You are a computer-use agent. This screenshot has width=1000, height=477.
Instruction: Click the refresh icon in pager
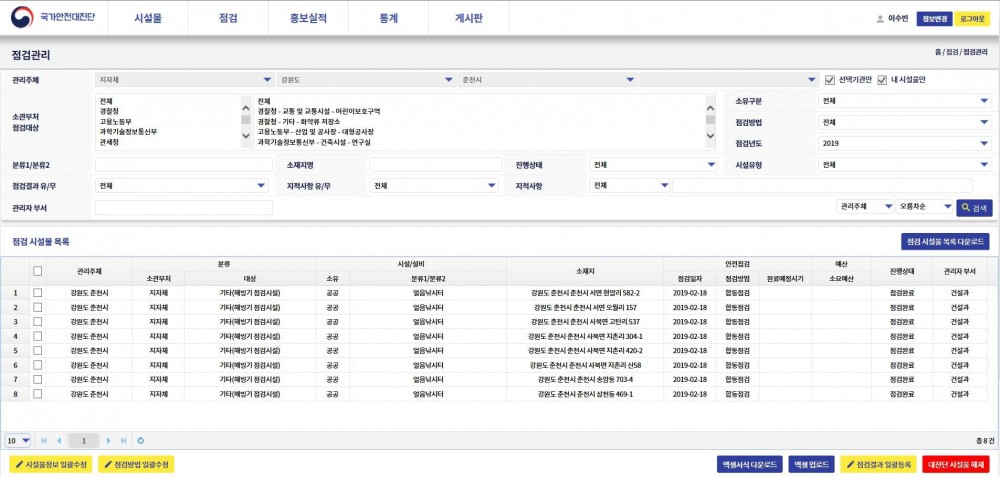click(141, 441)
